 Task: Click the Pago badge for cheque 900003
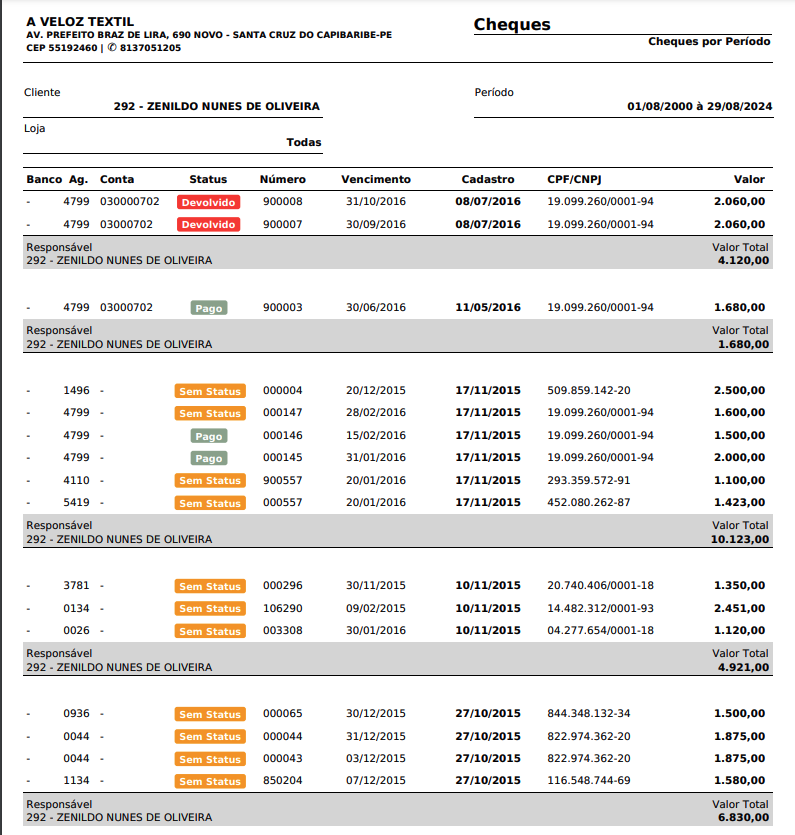pyautogui.click(x=209, y=308)
